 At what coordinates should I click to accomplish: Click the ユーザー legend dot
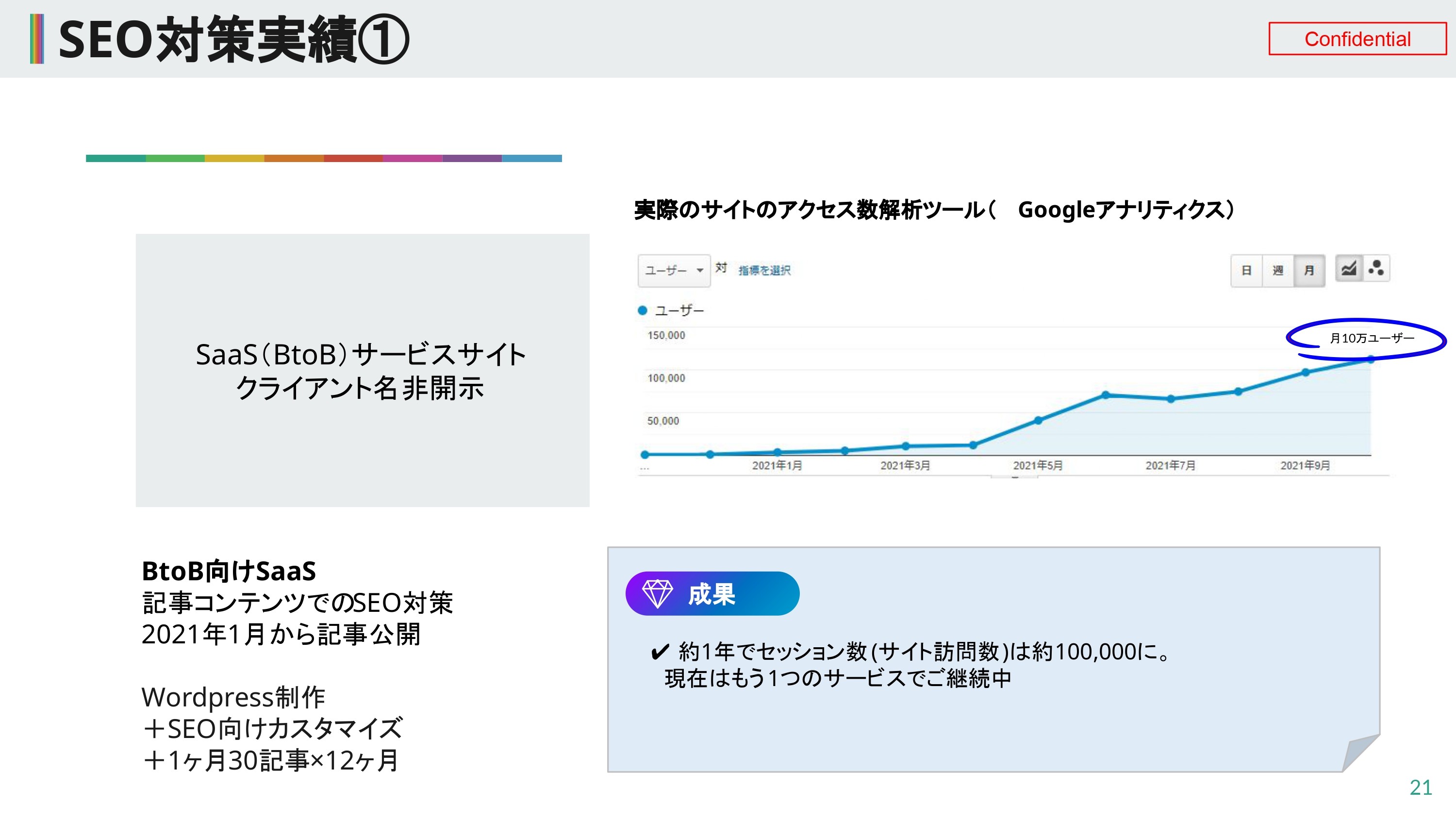(642, 311)
